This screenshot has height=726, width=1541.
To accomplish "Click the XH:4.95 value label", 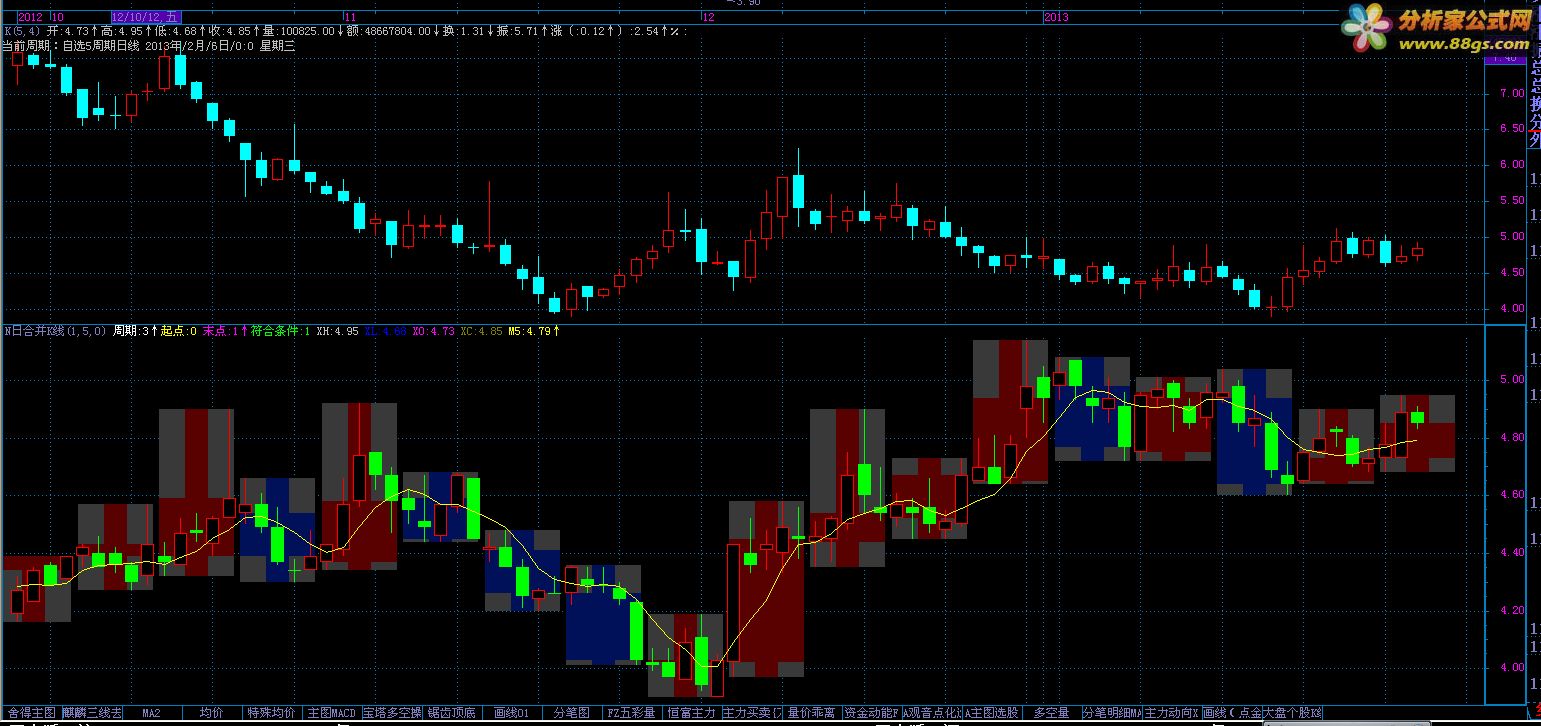I will tap(338, 330).
